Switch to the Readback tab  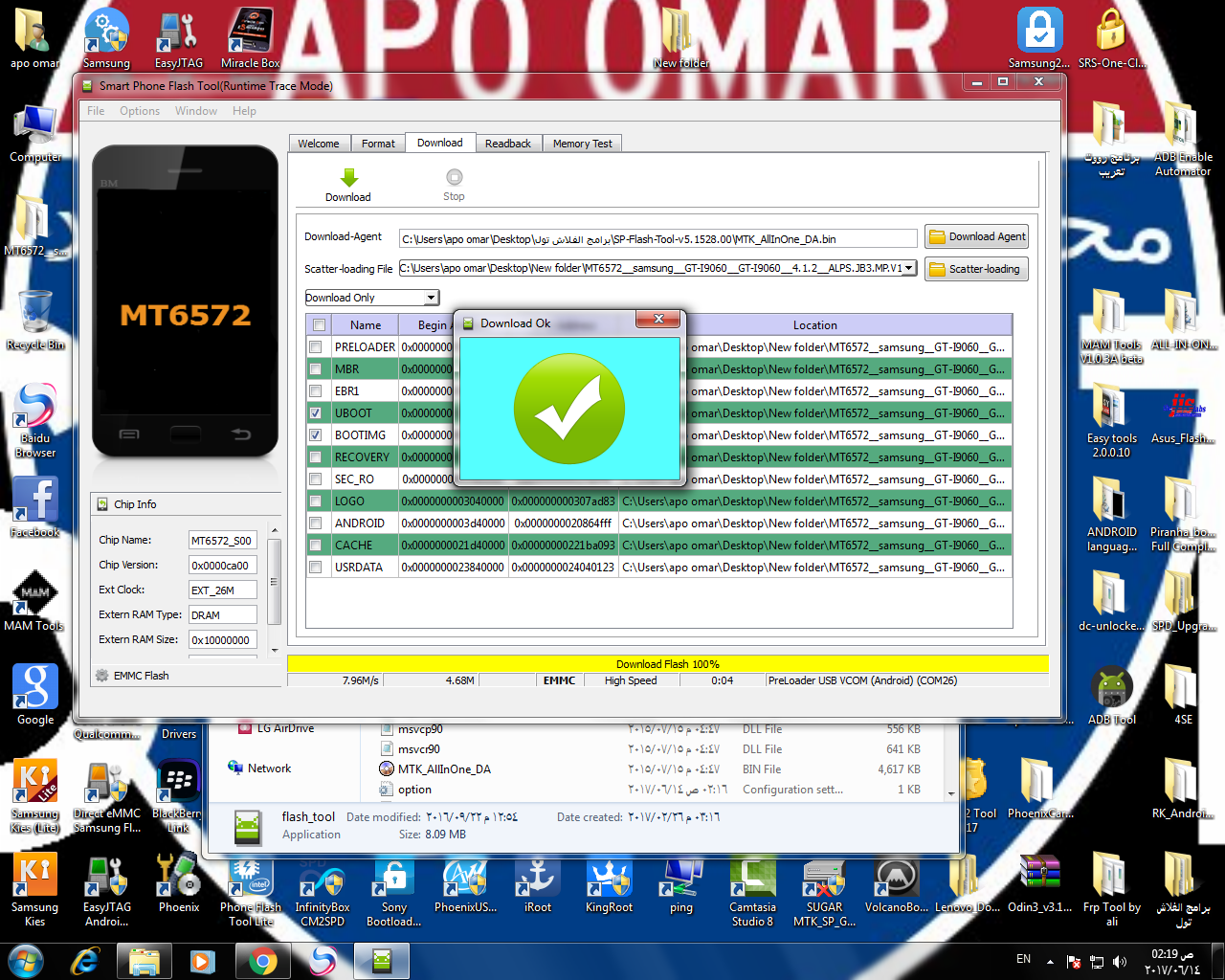[x=508, y=144]
